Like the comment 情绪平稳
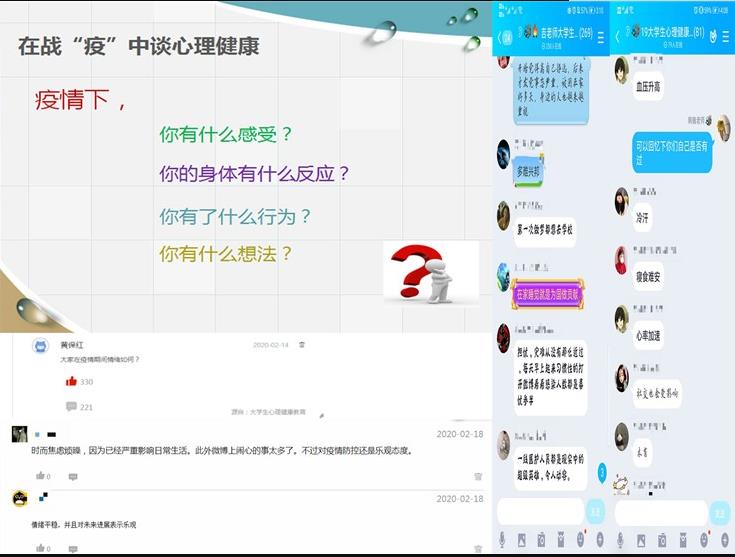The image size is (735, 557). coord(41,547)
